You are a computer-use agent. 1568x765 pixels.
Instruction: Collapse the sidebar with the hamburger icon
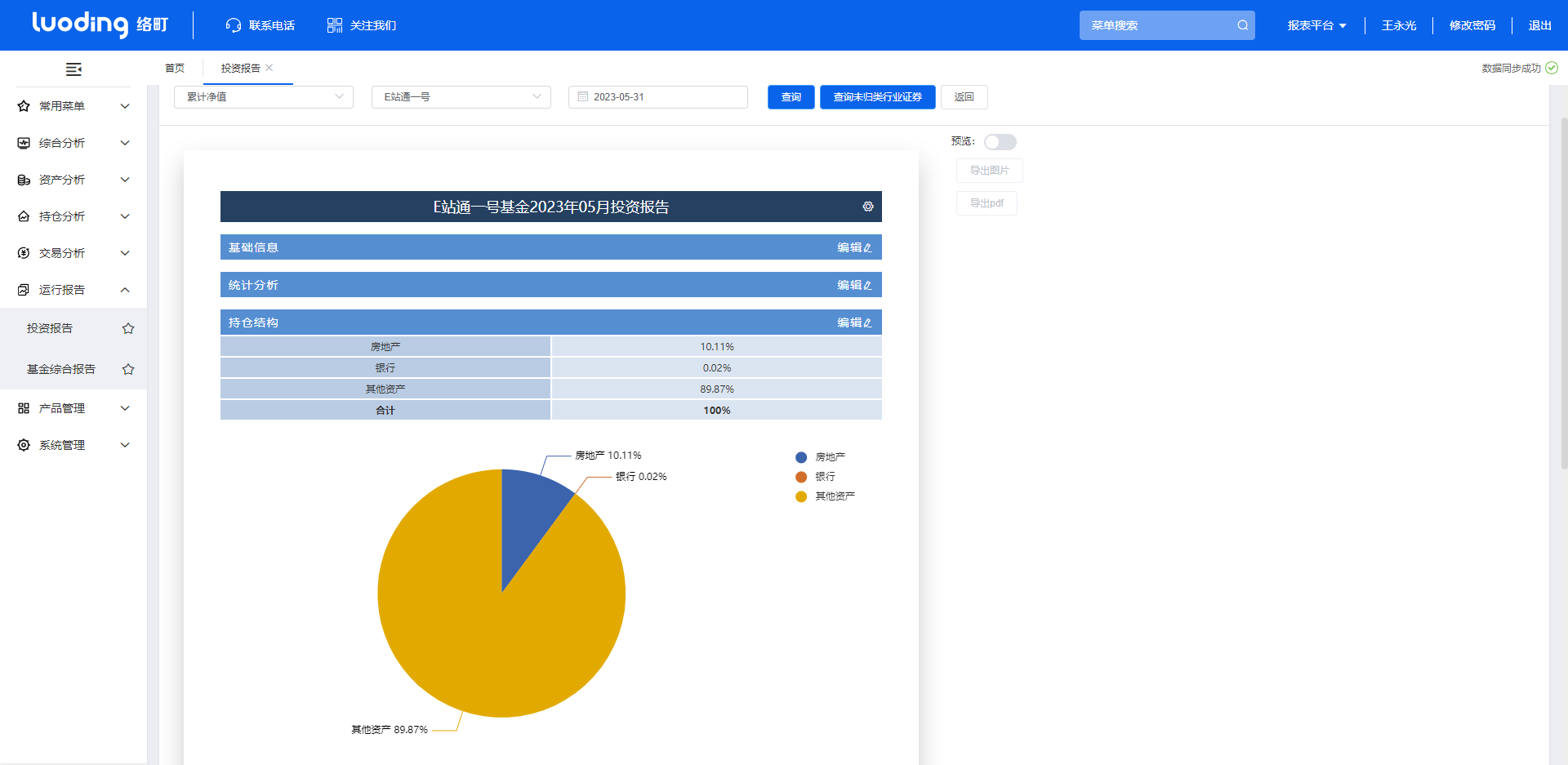click(73, 69)
